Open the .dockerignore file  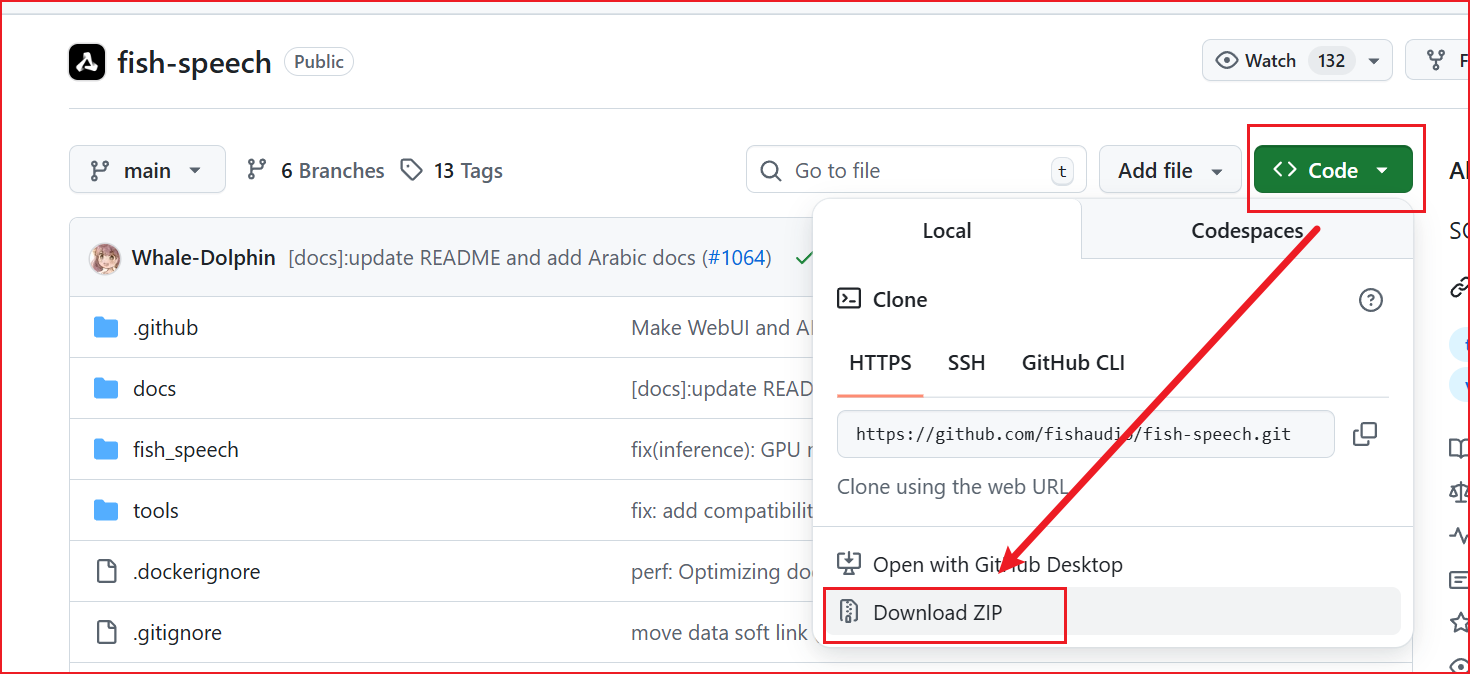196,571
